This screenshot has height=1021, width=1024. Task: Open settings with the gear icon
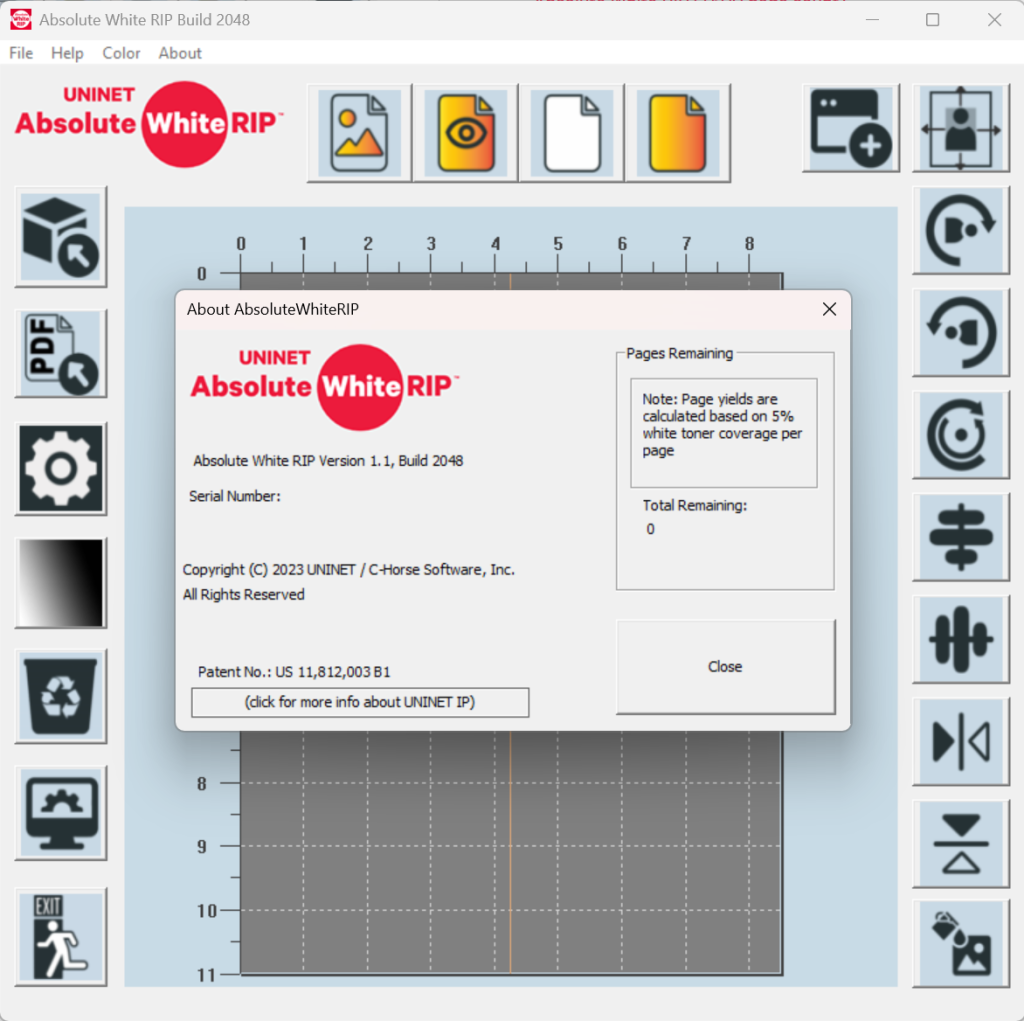click(61, 468)
